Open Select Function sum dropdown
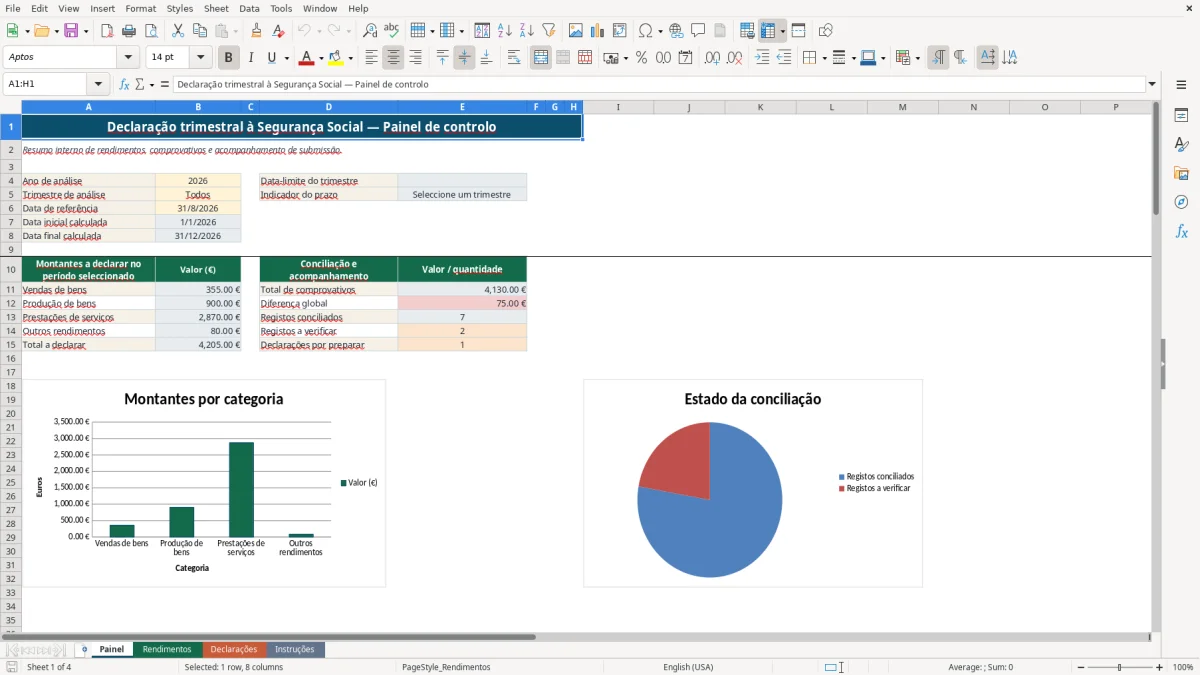 tap(154, 84)
